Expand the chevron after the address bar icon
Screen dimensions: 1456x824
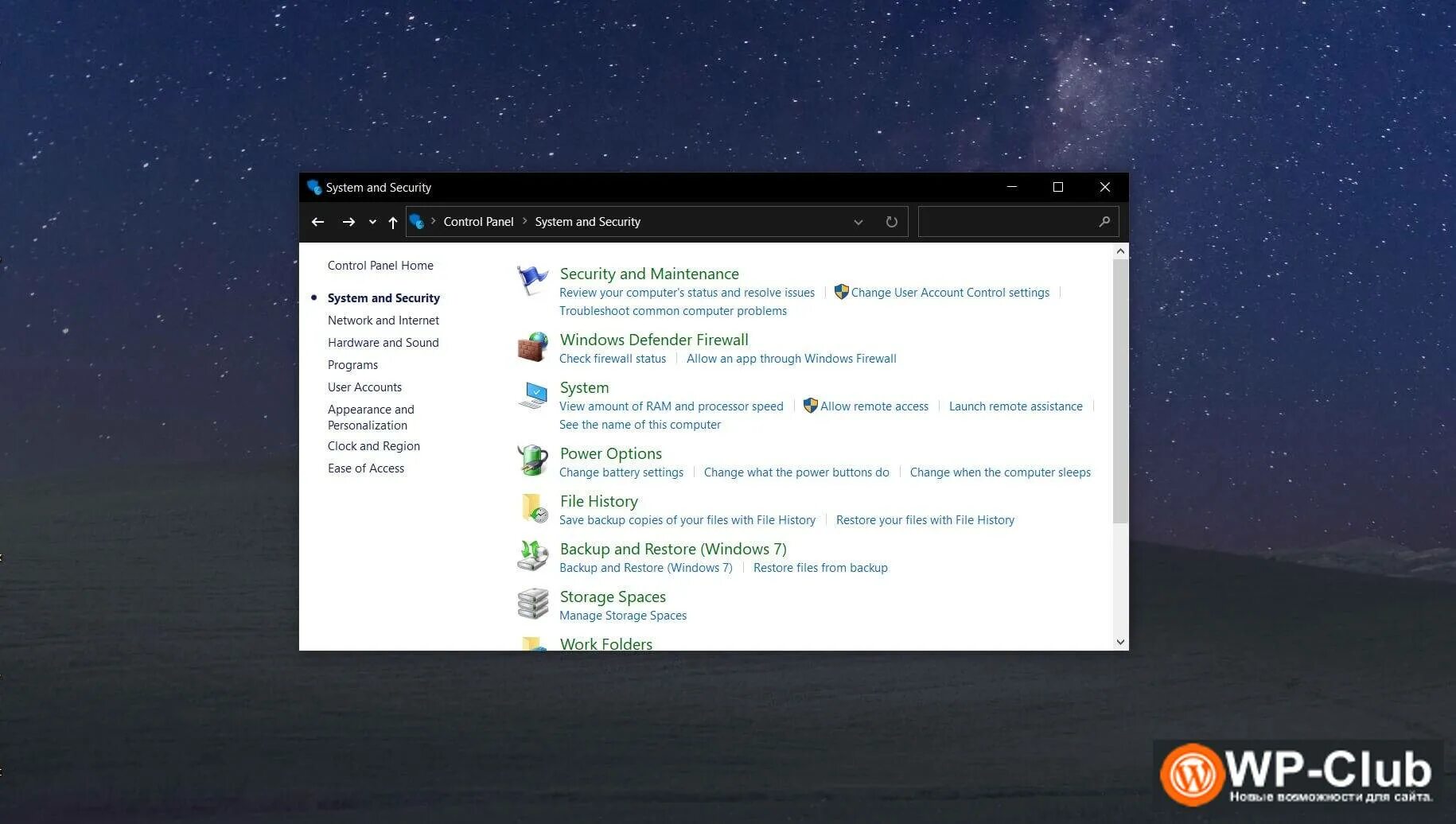[433, 221]
